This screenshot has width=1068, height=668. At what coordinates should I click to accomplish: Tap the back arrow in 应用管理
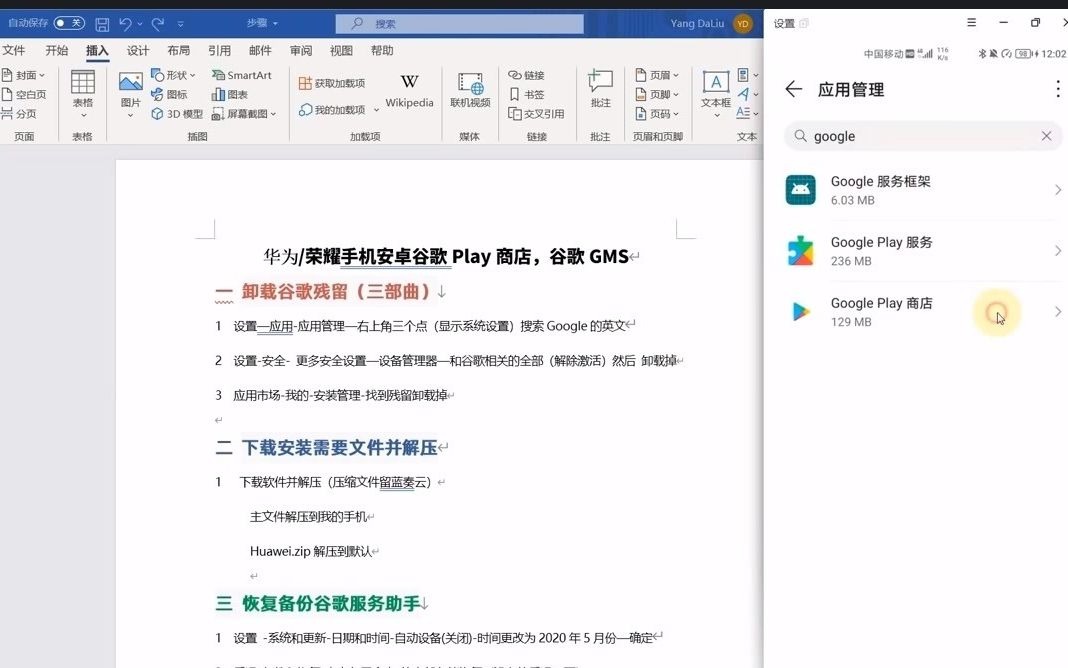[x=793, y=89]
